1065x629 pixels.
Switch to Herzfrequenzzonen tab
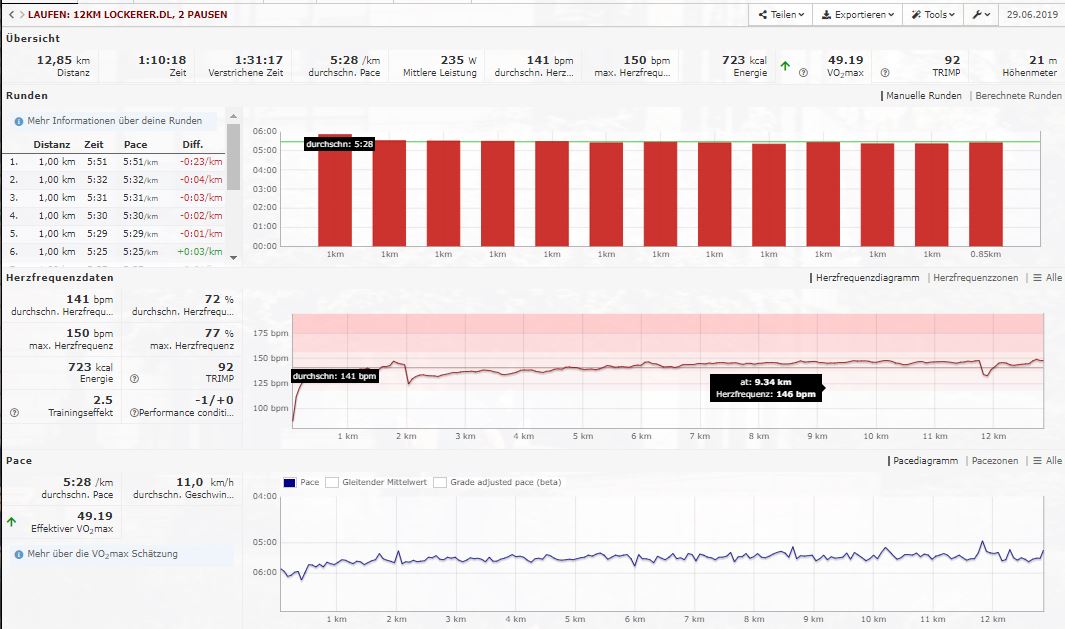tap(975, 278)
